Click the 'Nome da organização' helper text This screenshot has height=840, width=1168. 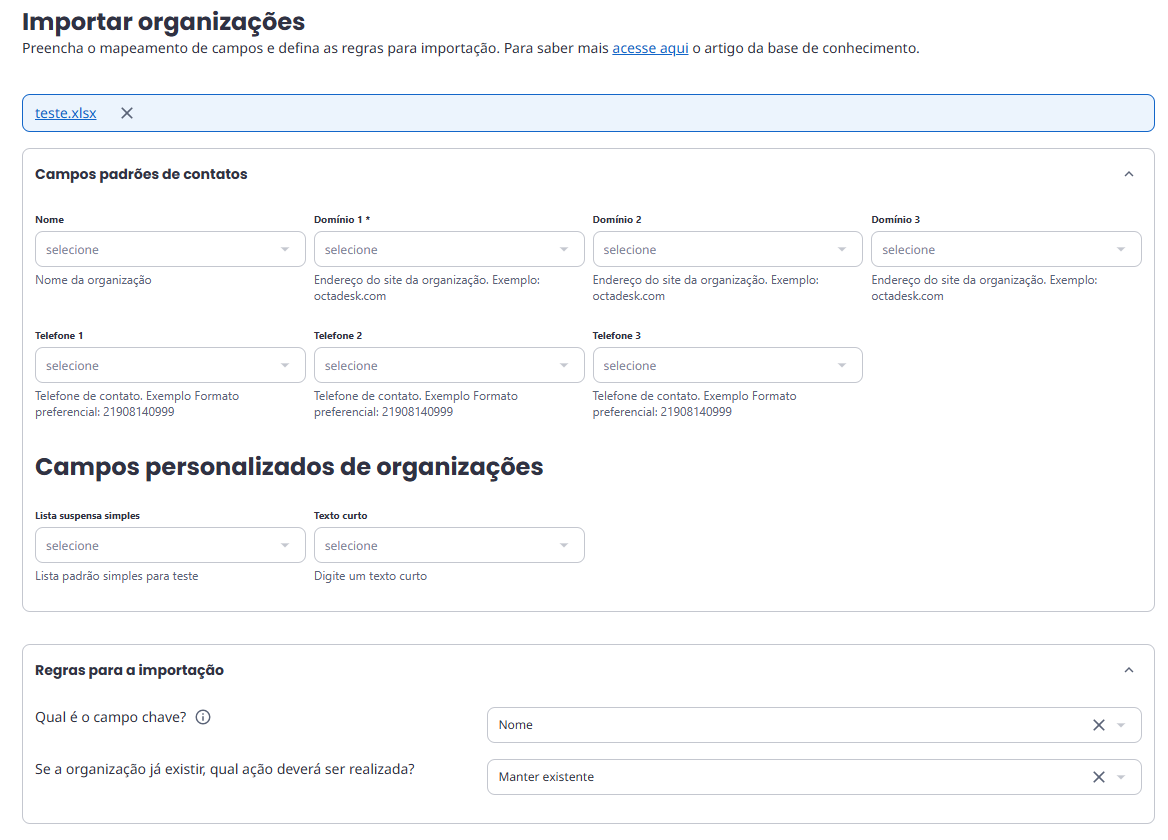(93, 280)
